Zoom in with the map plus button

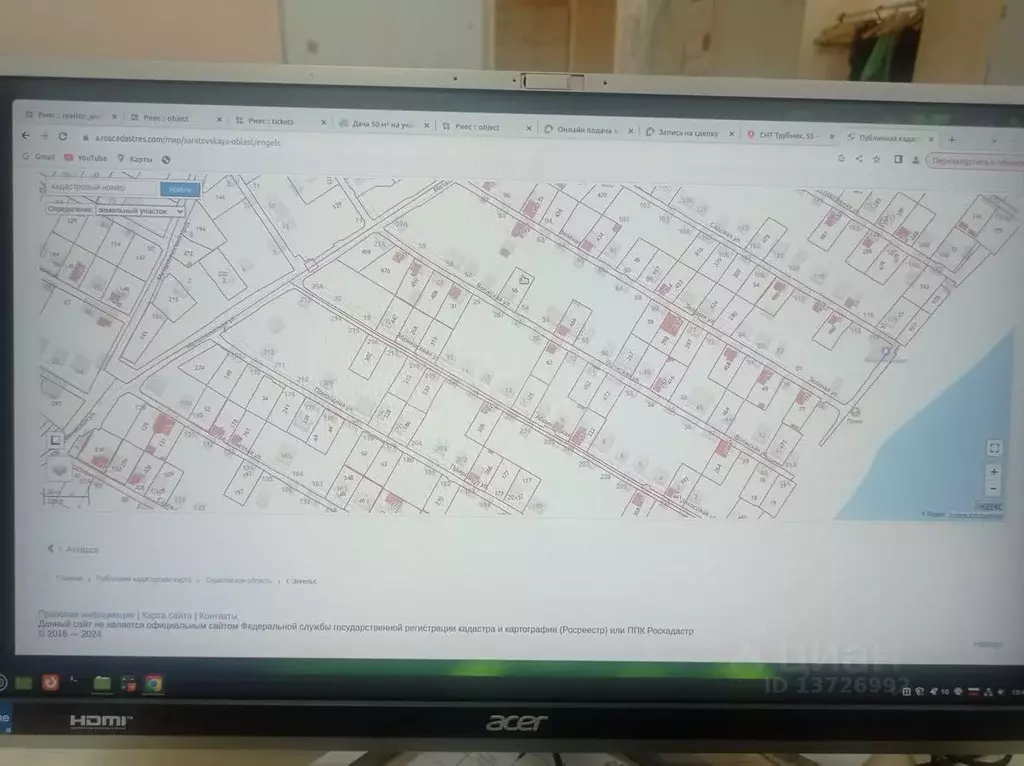(x=993, y=471)
